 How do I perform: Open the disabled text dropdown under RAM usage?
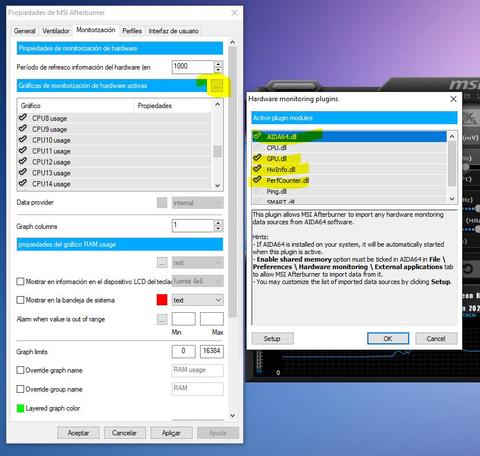point(198,263)
